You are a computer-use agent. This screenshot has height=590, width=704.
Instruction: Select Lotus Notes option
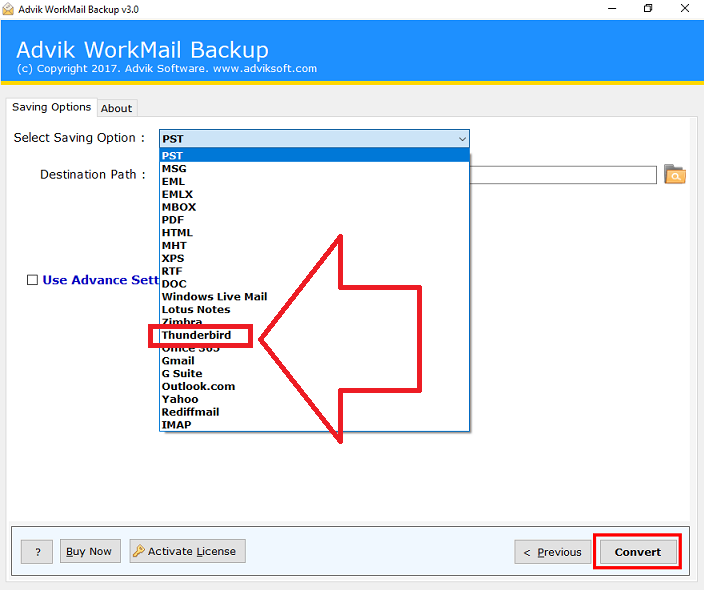tap(314, 309)
